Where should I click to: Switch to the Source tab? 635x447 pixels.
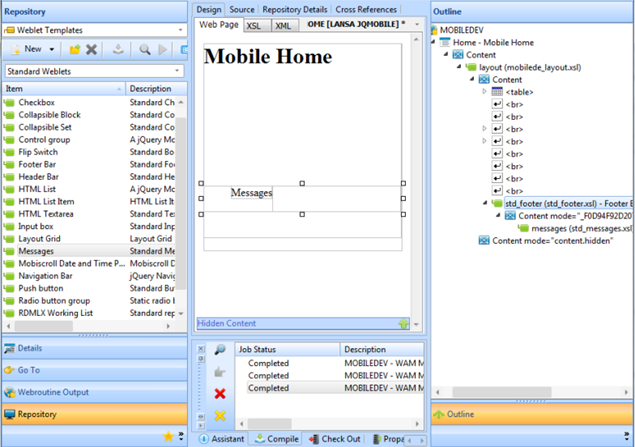pyautogui.click(x=242, y=9)
